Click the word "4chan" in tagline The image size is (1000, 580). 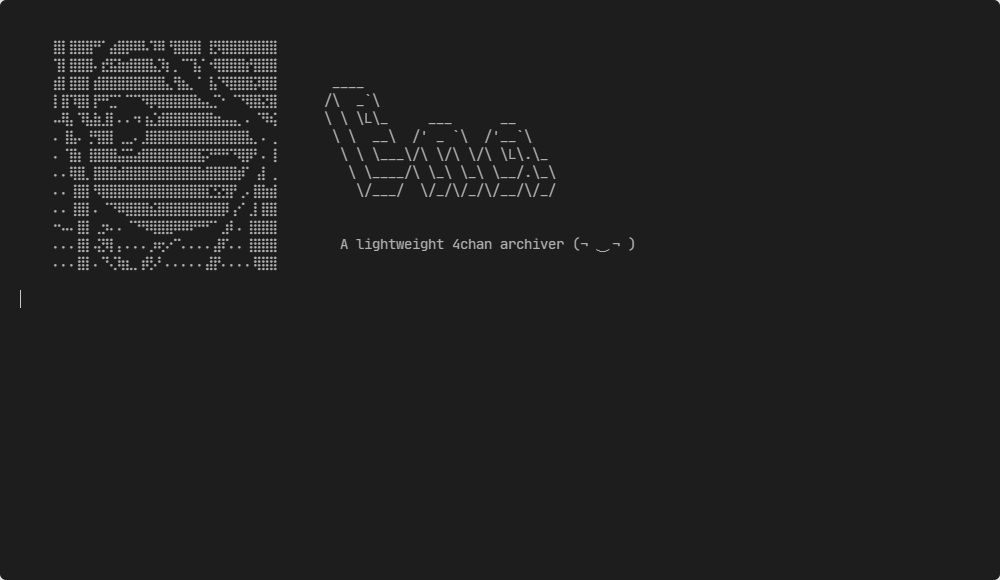[x=472, y=244]
